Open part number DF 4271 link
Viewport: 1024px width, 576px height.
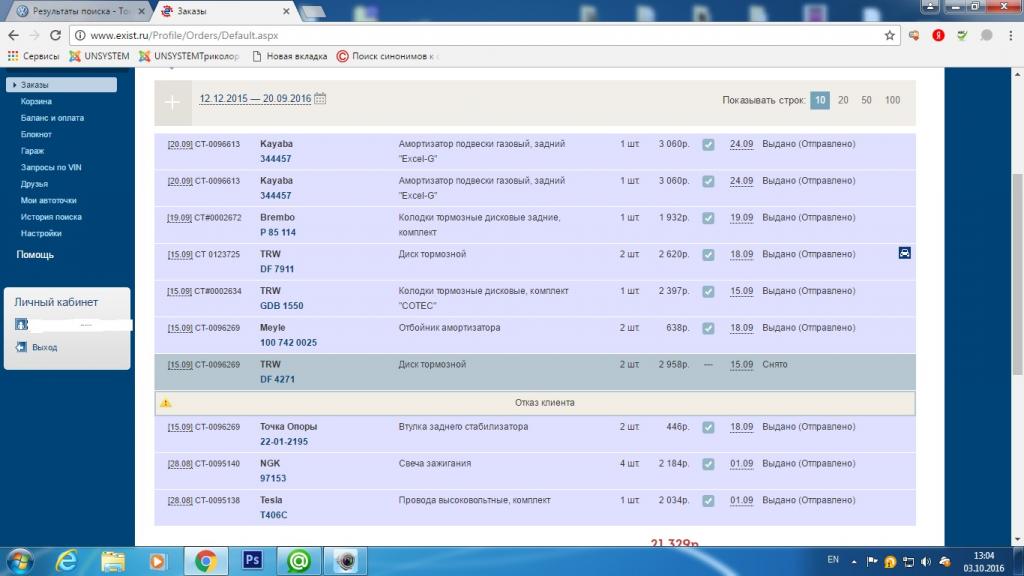(278, 379)
